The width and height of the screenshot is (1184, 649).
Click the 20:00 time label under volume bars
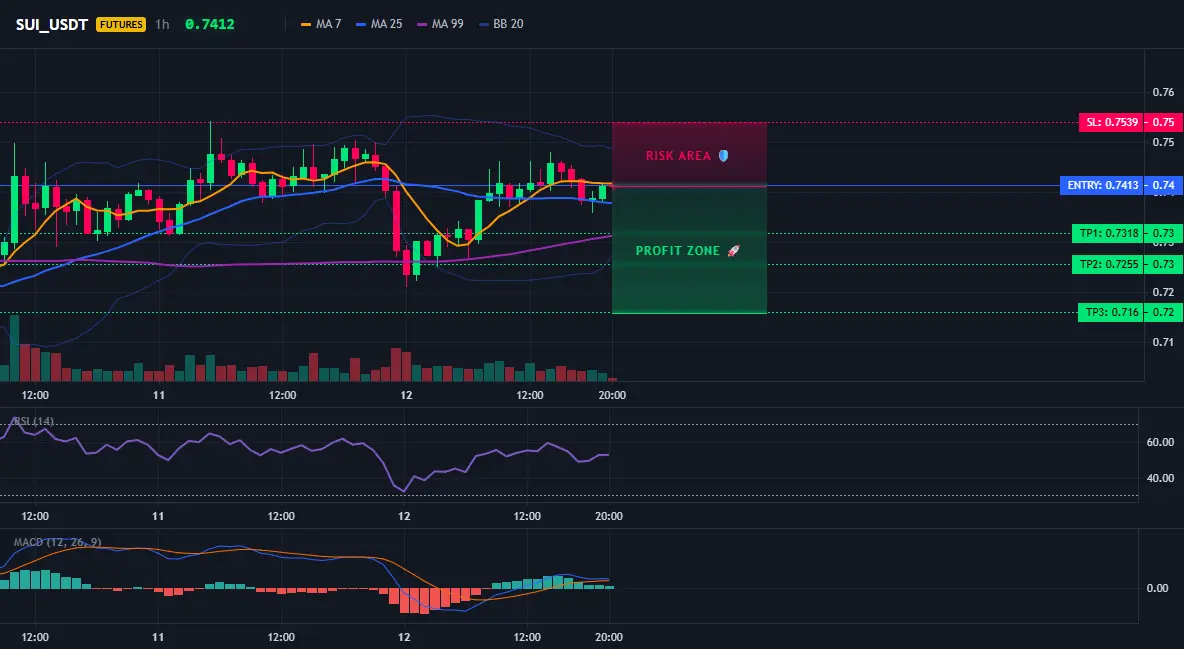coord(612,395)
